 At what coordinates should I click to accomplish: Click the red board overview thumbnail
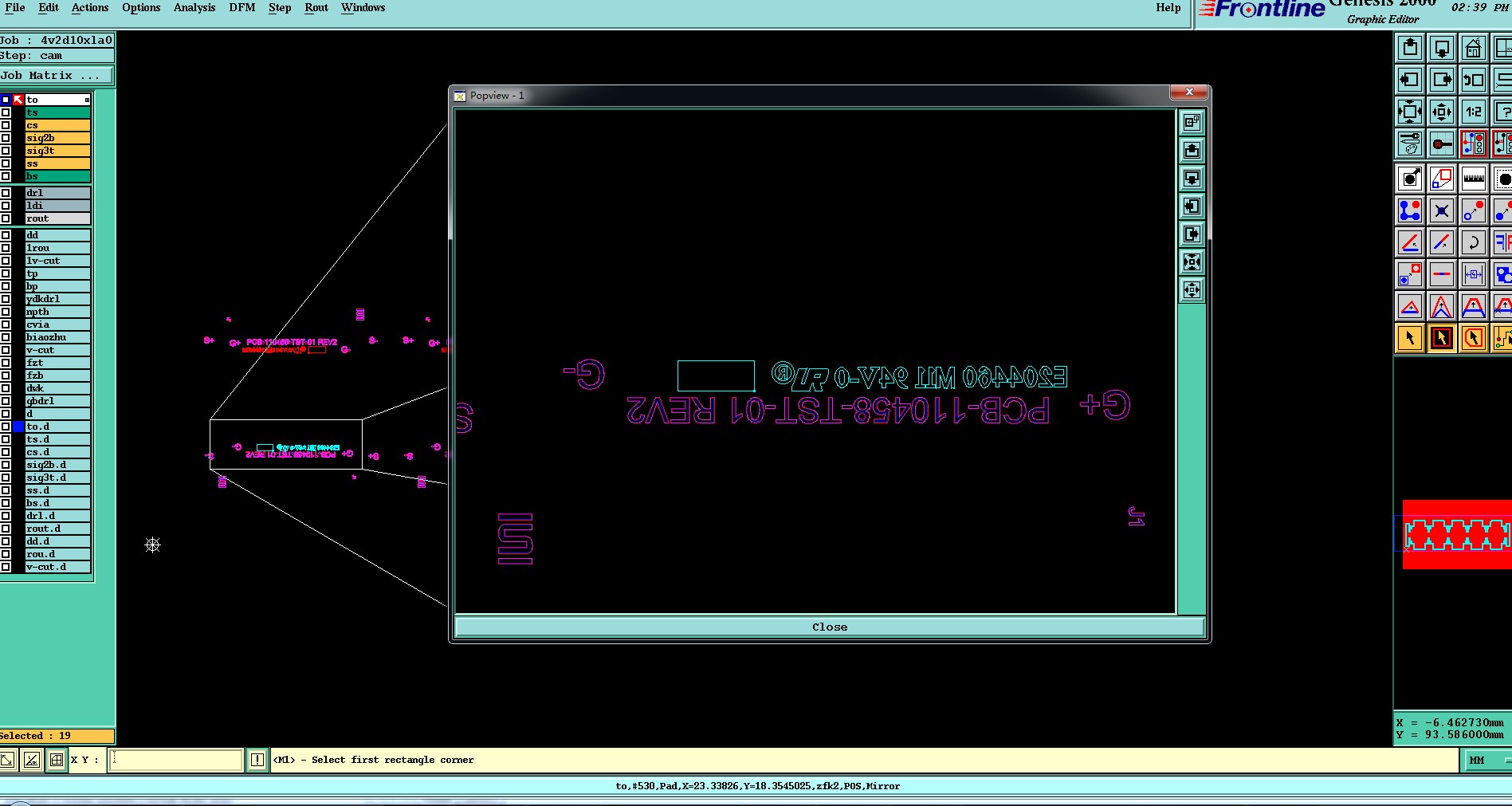pyautogui.click(x=1457, y=534)
